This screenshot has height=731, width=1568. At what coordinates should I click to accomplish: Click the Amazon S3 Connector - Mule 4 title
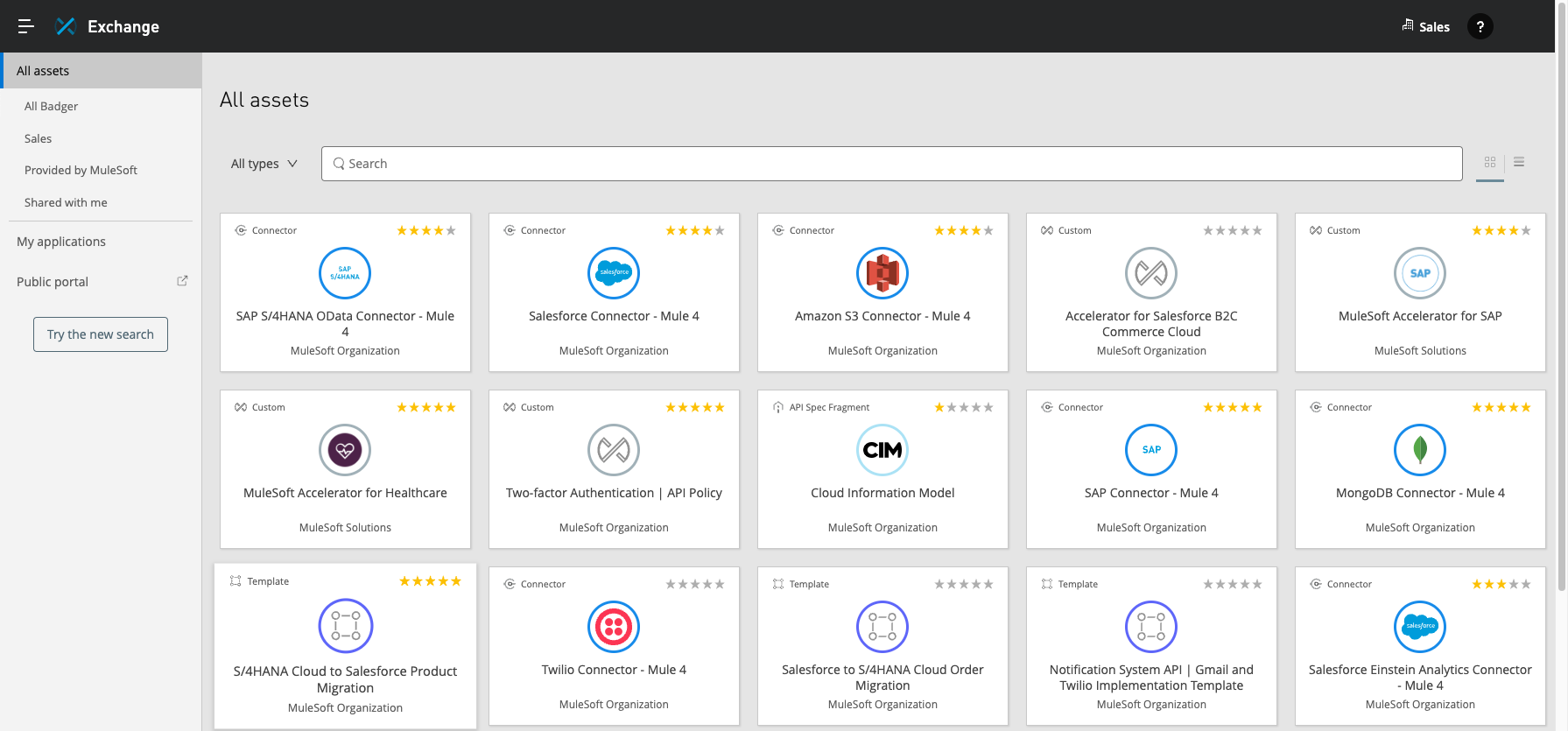click(882, 316)
